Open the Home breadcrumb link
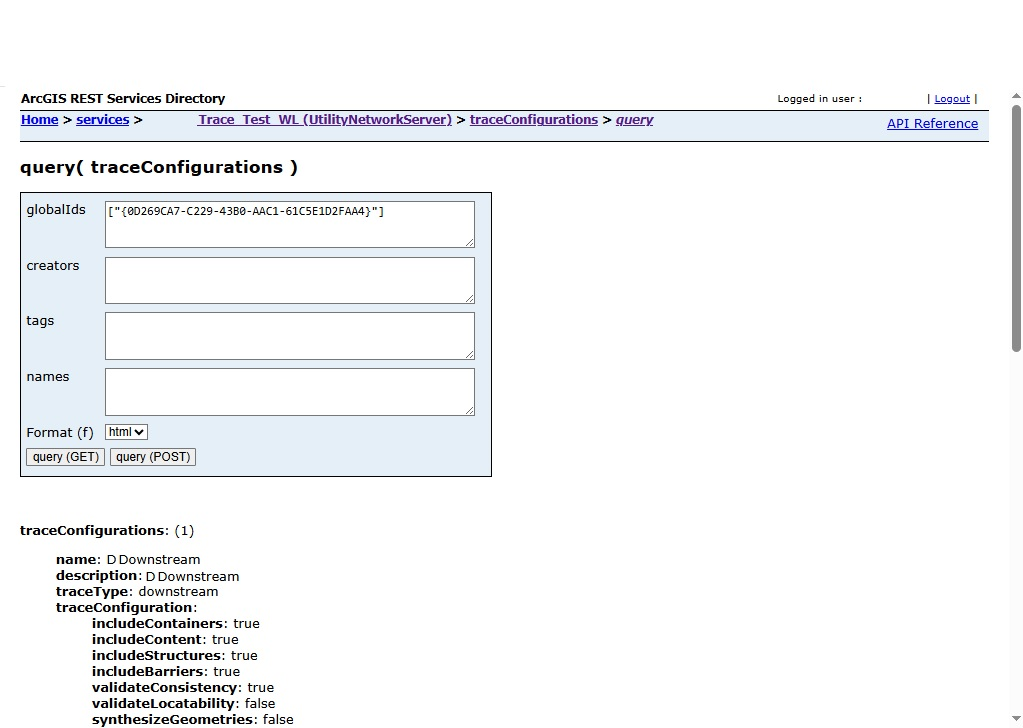Image resolution: width=1023 pixels, height=728 pixels. [39, 119]
